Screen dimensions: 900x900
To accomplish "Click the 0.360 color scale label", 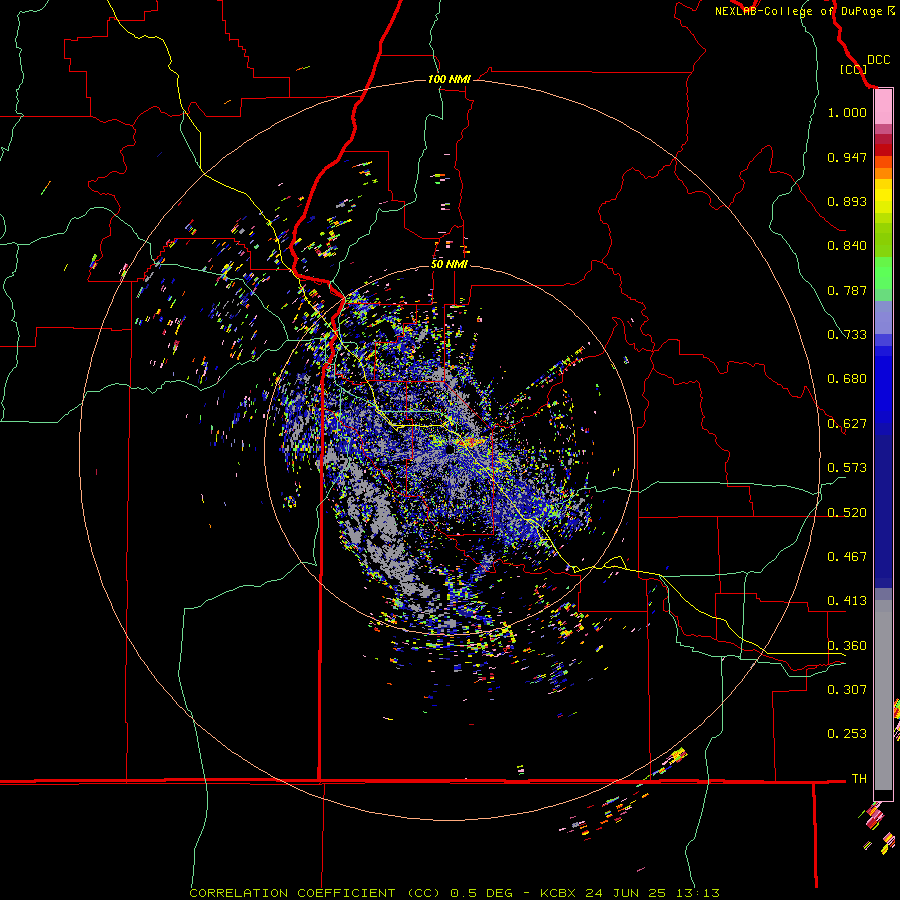I will (847, 646).
